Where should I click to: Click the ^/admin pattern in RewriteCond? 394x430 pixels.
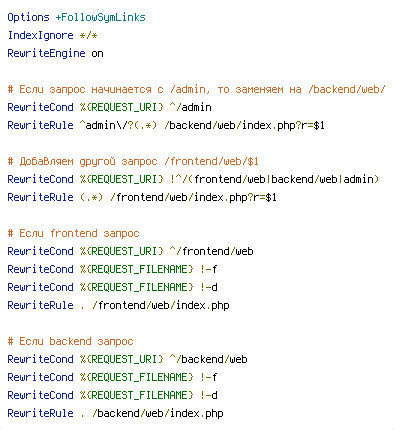(x=190, y=107)
